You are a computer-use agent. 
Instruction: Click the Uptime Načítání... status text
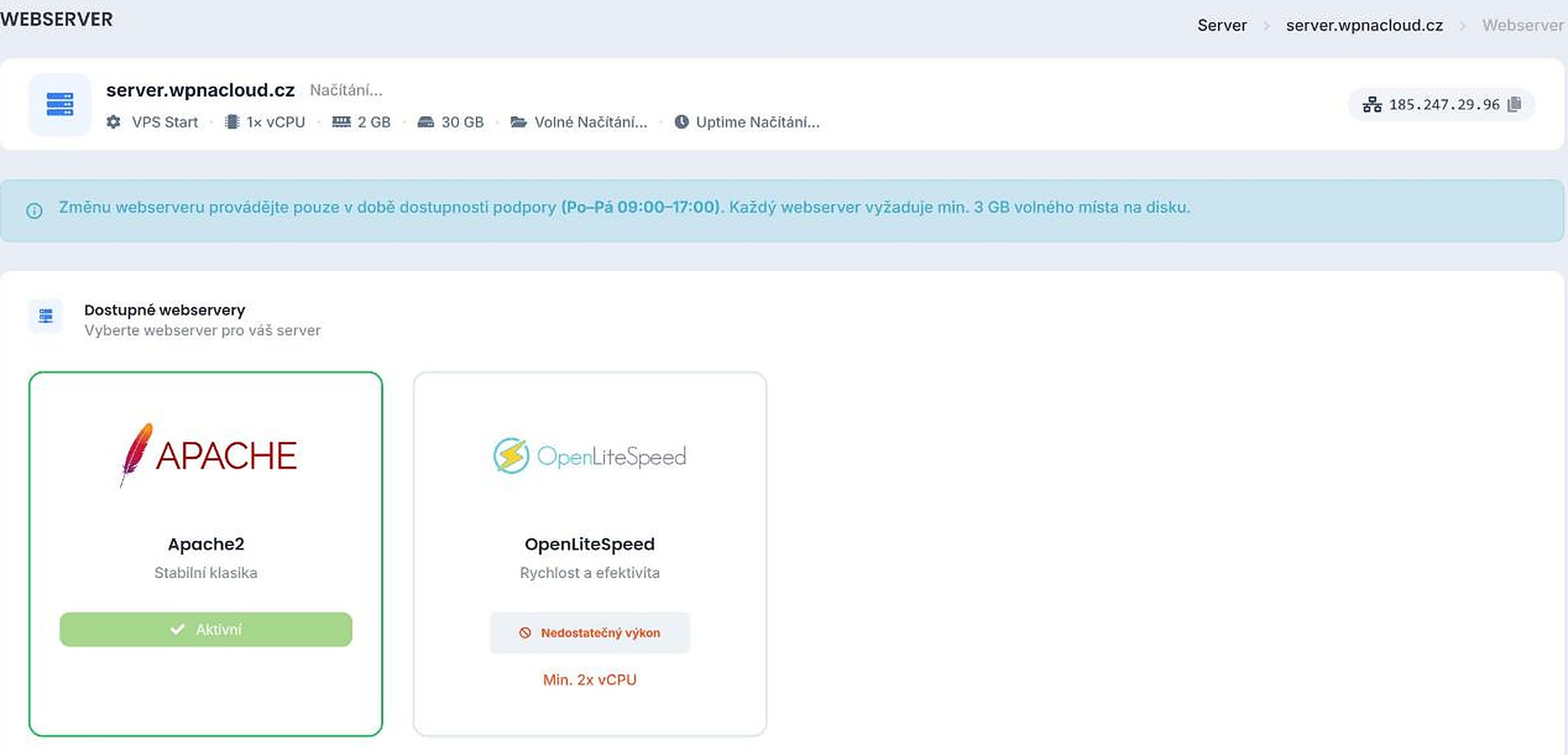click(x=758, y=122)
